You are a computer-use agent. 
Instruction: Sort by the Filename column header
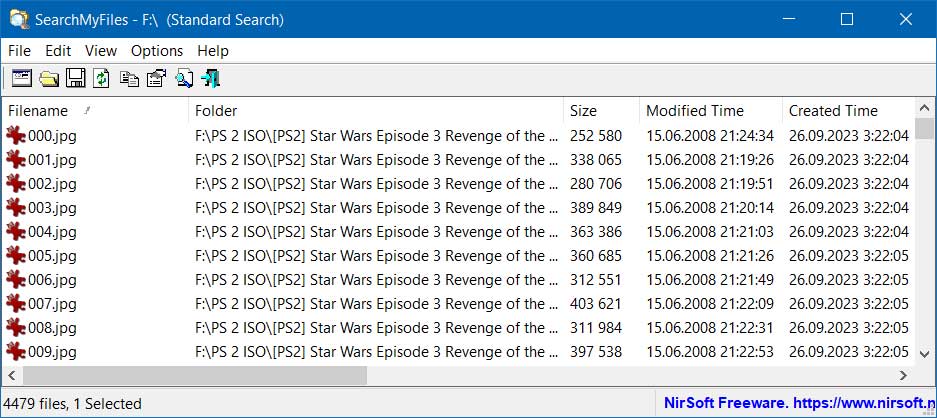96,111
